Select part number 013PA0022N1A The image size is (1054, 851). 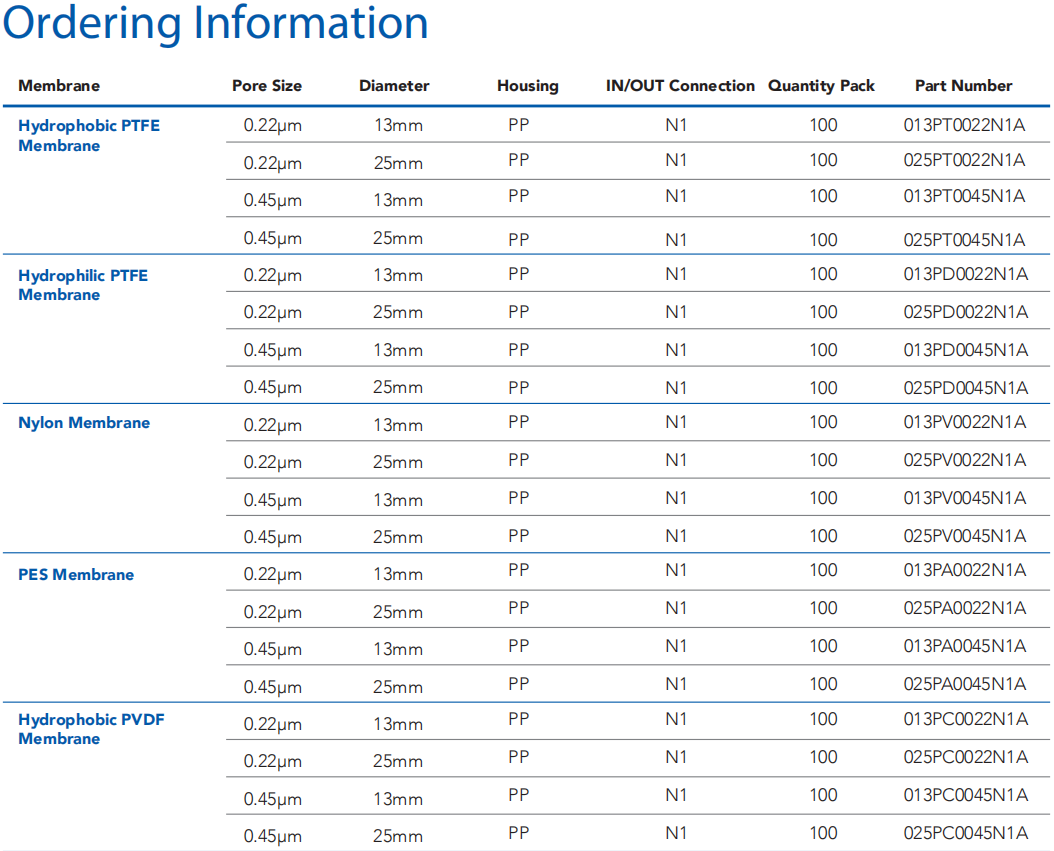pyautogui.click(x=965, y=570)
